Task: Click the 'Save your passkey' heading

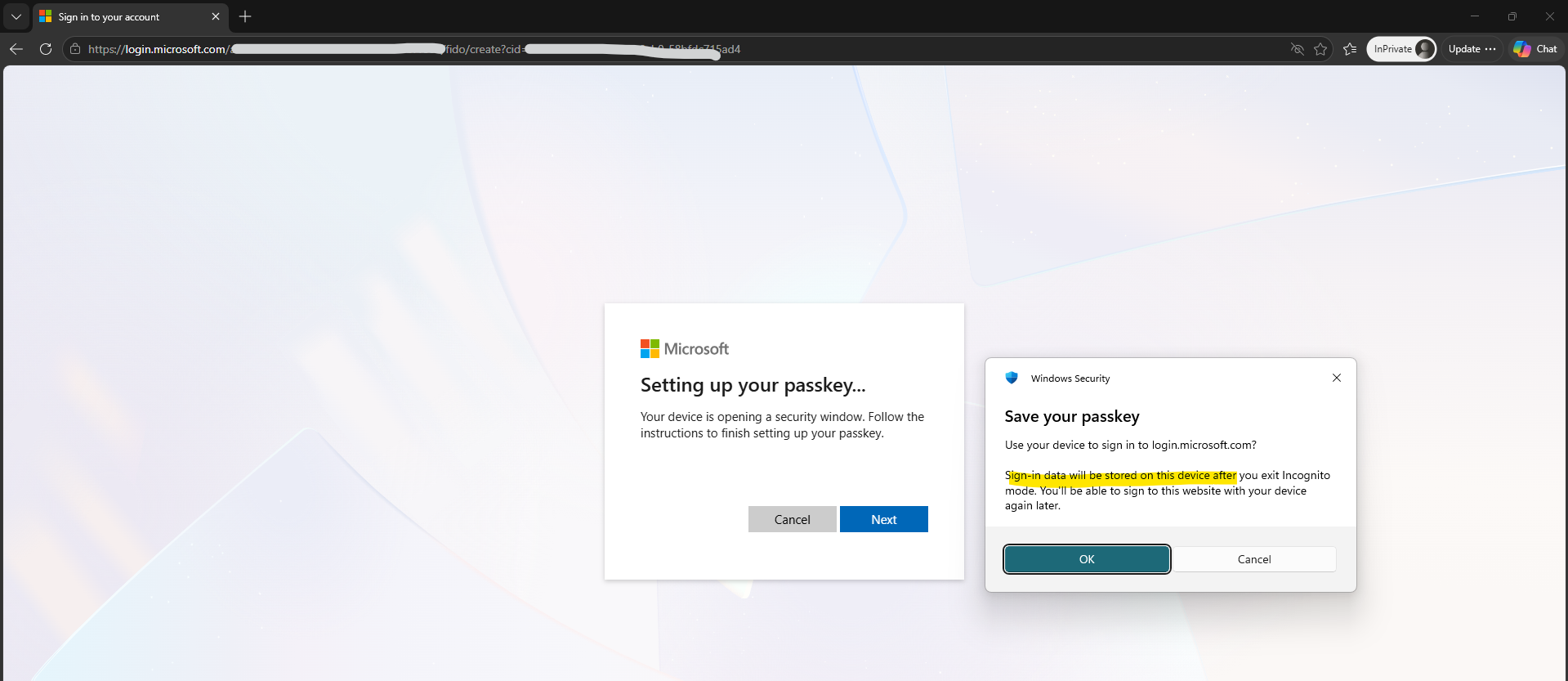Action: [1072, 416]
